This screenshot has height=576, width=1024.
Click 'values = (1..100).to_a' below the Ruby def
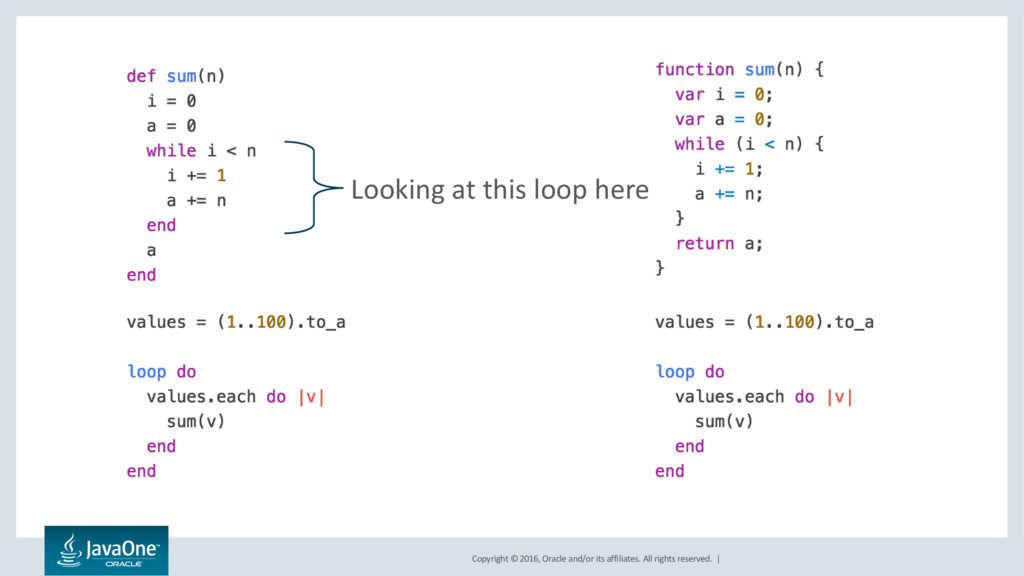(236, 322)
